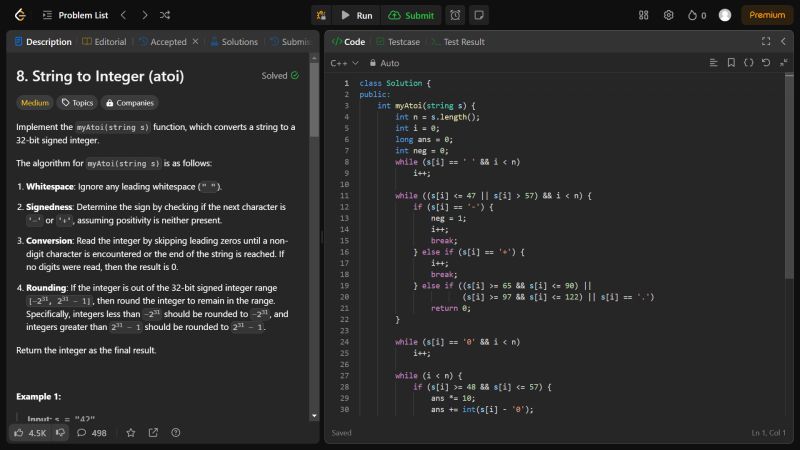Image resolution: width=800 pixels, height=450 pixels.
Task: Open the comments section showing 498
Action: click(x=91, y=433)
